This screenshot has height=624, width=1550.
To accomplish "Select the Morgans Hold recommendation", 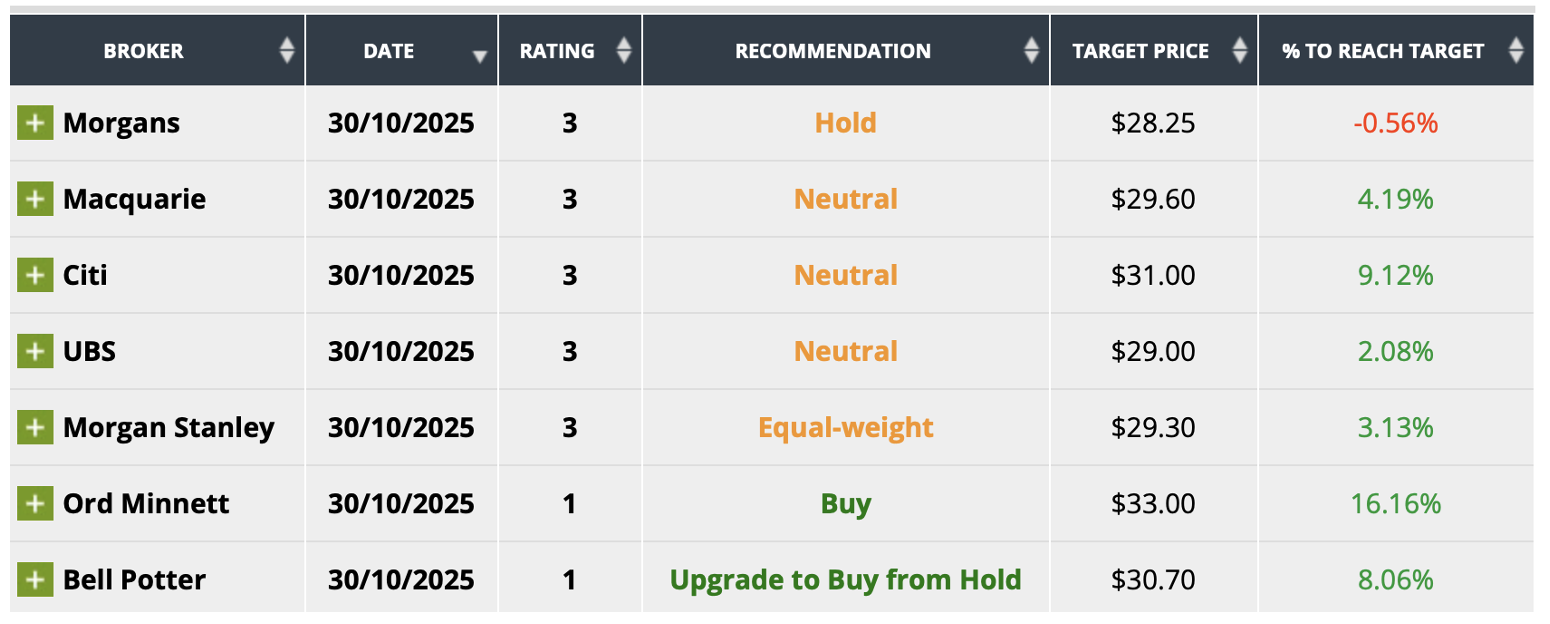I will click(846, 123).
